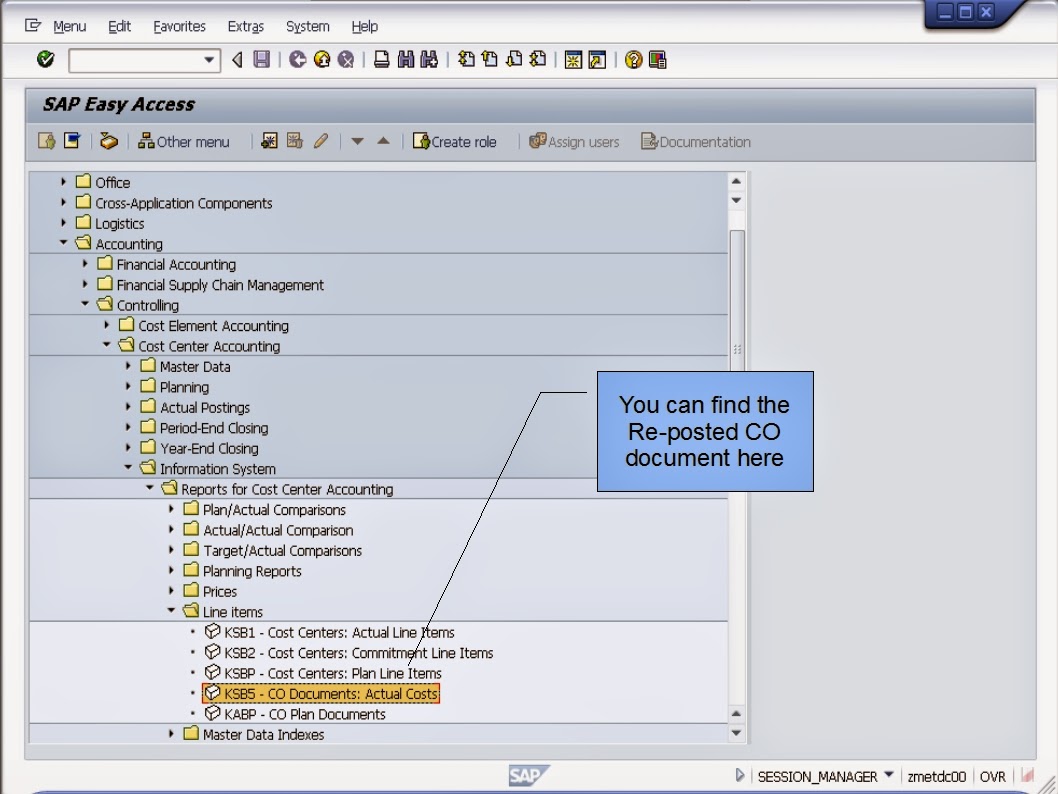Image resolution: width=1058 pixels, height=794 pixels.
Task: Expand Master Data folder under Cost Center Accounting
Action: (x=128, y=366)
